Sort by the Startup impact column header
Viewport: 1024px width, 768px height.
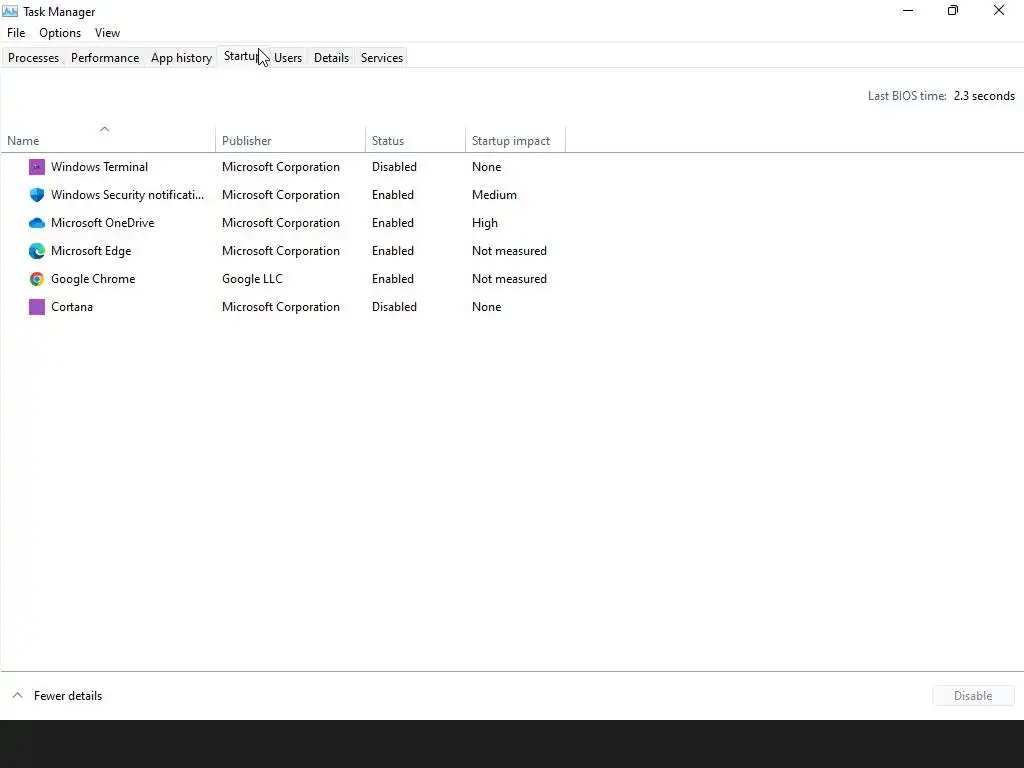coord(515,140)
